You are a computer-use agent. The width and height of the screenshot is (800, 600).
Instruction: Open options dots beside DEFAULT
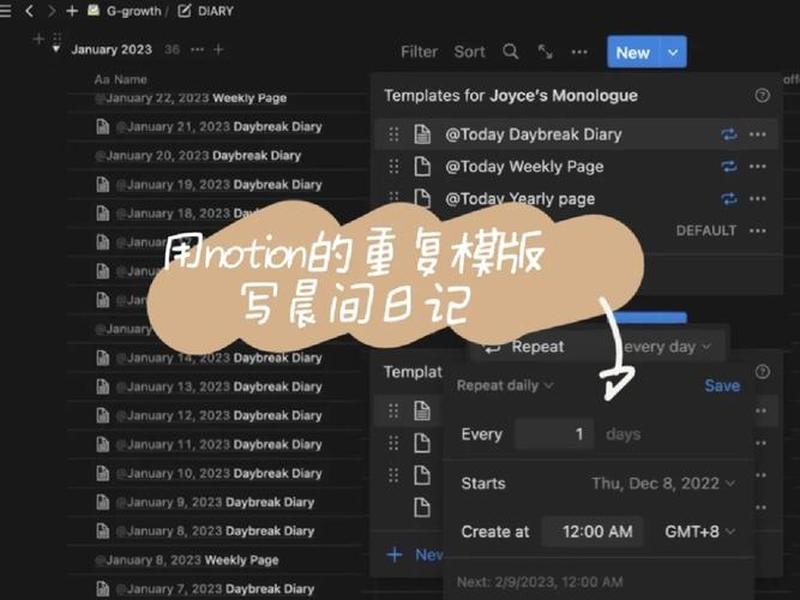(x=758, y=231)
